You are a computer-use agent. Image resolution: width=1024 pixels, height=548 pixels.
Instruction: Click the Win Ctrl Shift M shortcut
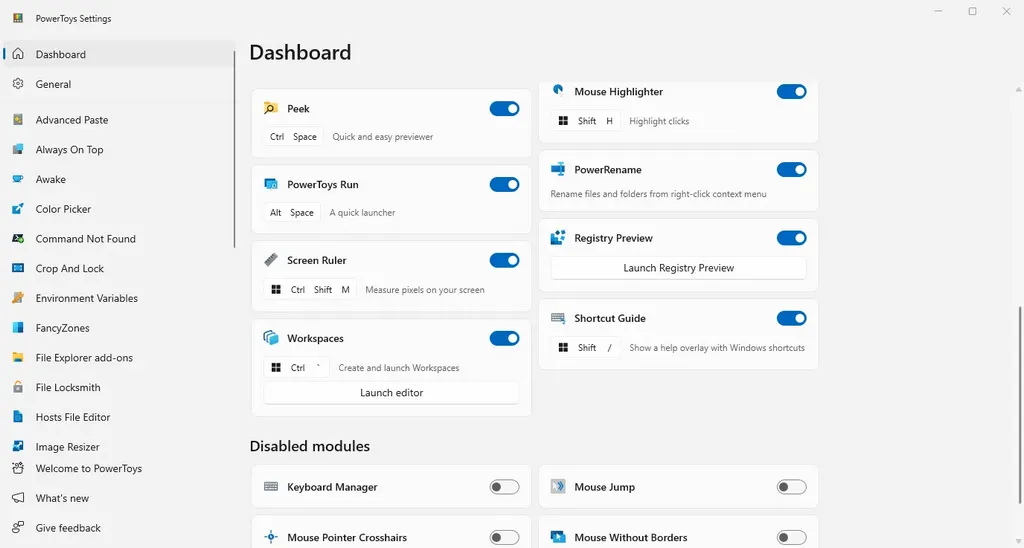(310, 289)
